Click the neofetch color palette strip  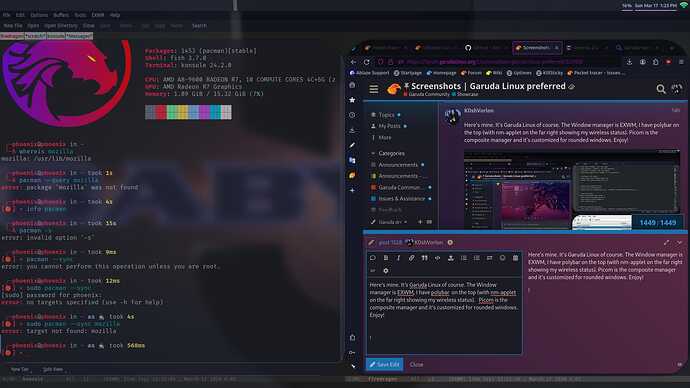point(188,112)
